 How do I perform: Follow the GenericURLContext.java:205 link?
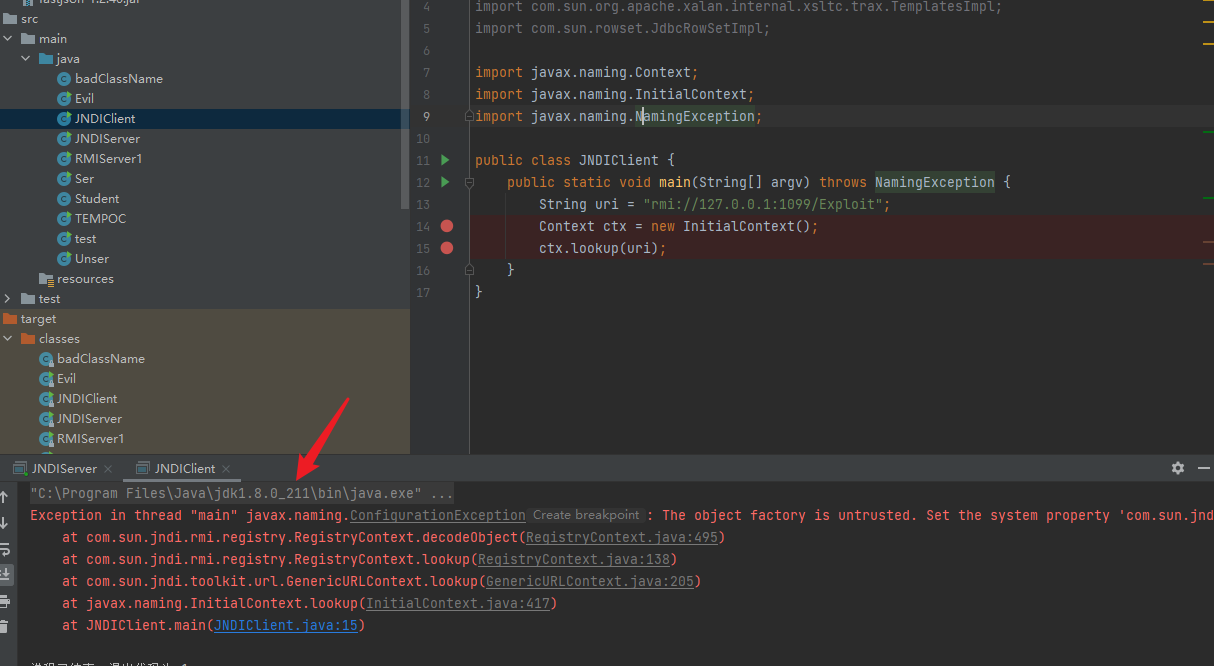click(589, 581)
